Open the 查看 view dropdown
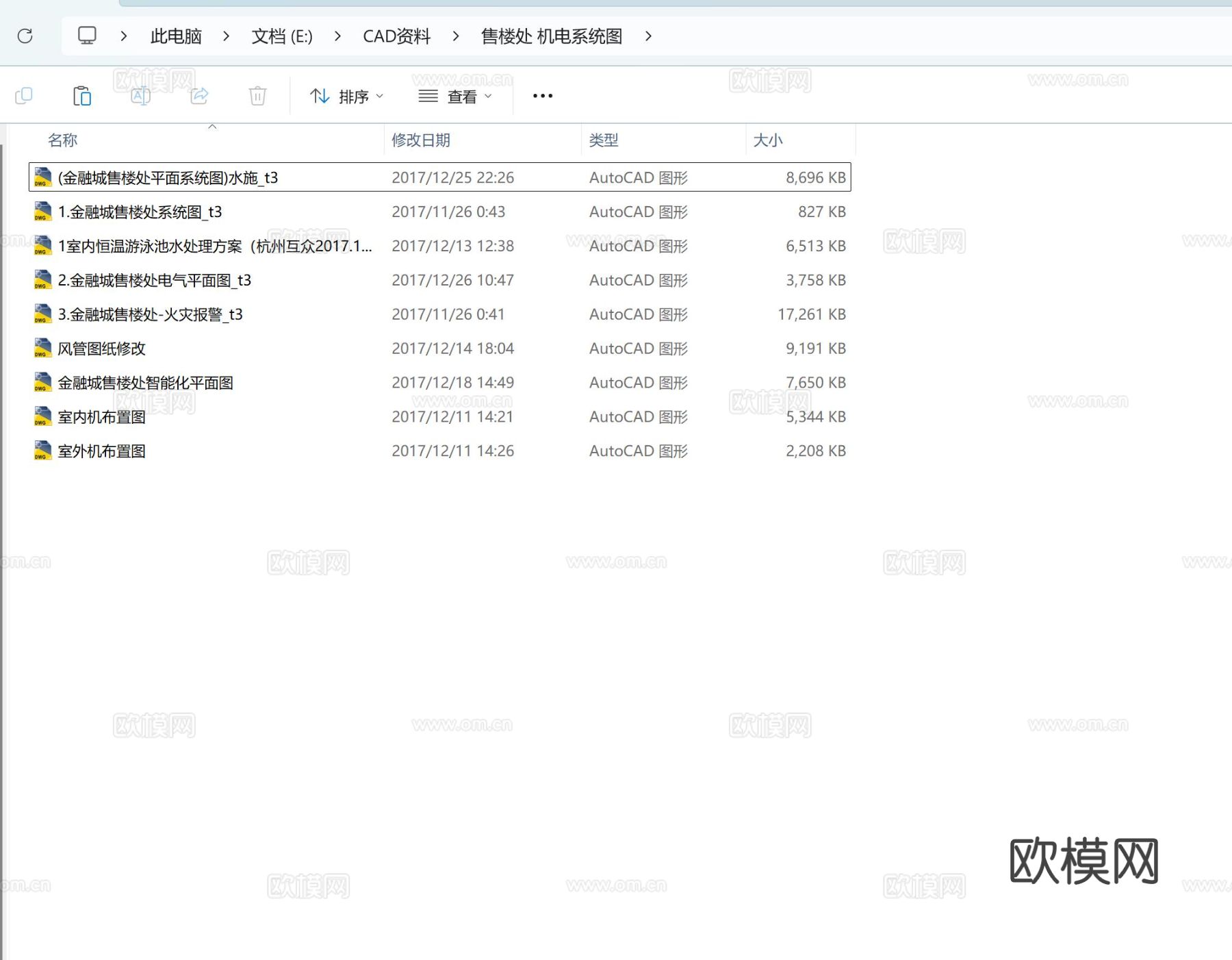 tap(455, 97)
